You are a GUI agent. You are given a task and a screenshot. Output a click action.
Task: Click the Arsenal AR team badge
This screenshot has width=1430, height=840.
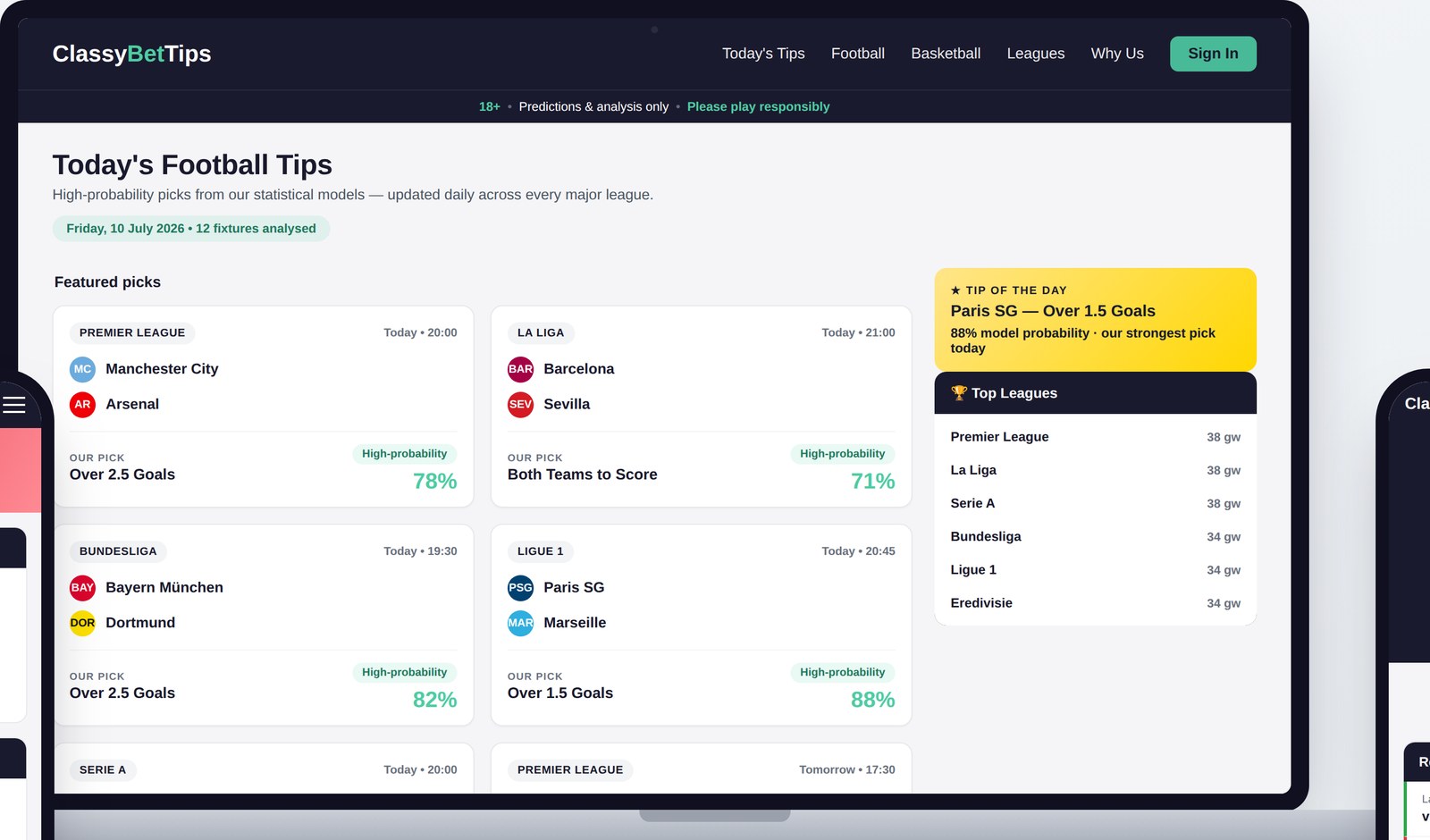click(x=82, y=405)
